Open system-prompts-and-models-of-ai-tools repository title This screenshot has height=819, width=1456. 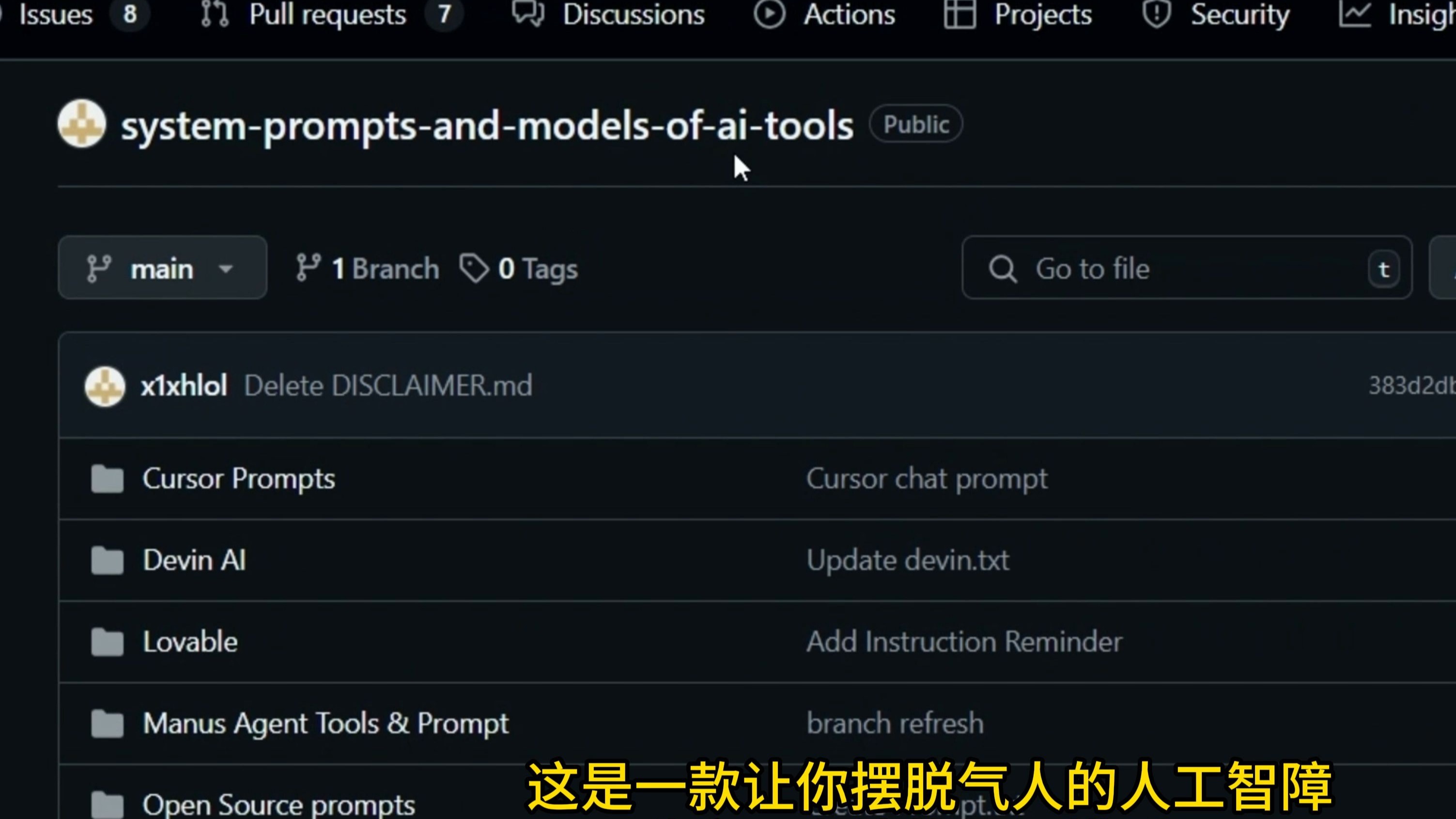click(487, 126)
